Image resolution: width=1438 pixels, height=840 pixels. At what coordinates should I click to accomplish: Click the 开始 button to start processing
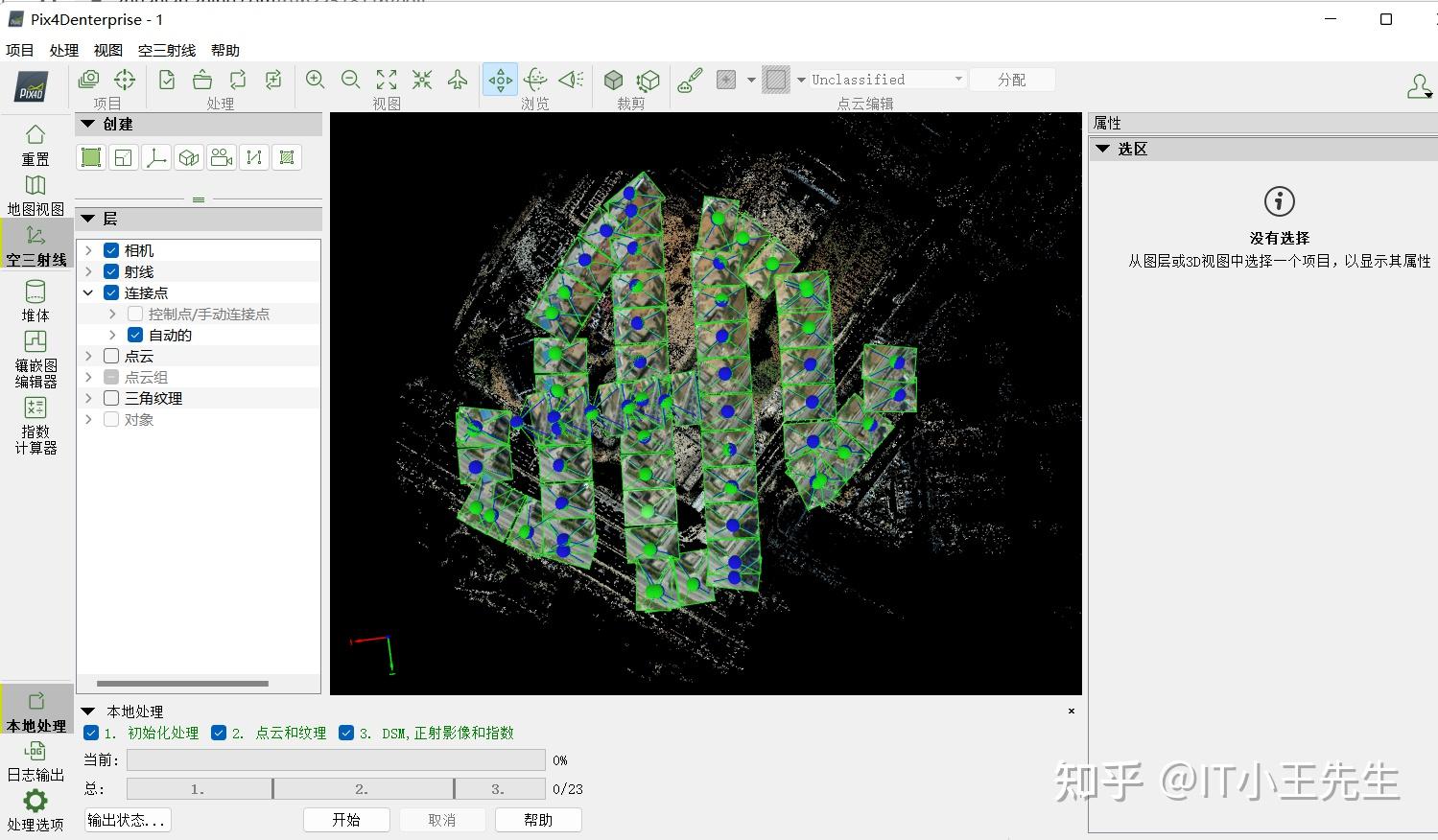point(346,819)
